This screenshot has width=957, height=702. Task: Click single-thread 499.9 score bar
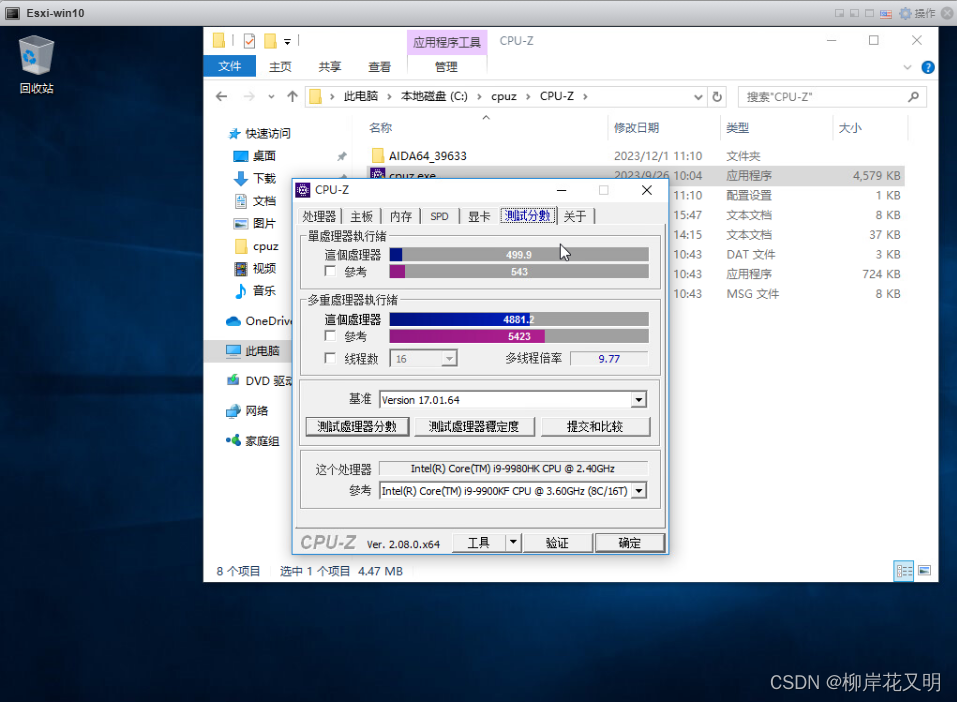click(x=519, y=255)
